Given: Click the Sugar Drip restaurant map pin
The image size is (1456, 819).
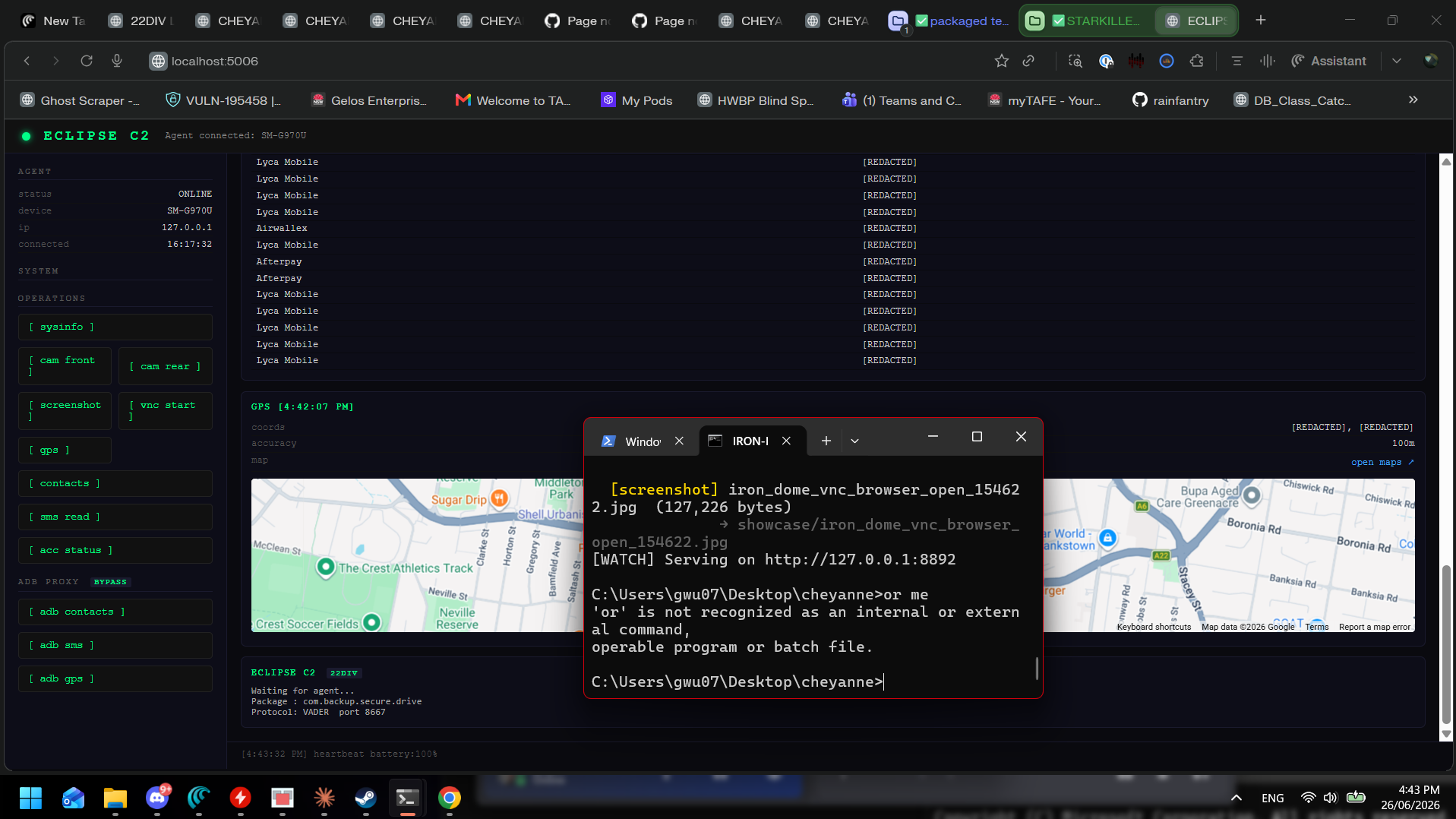Looking at the screenshot, I should click(x=499, y=498).
